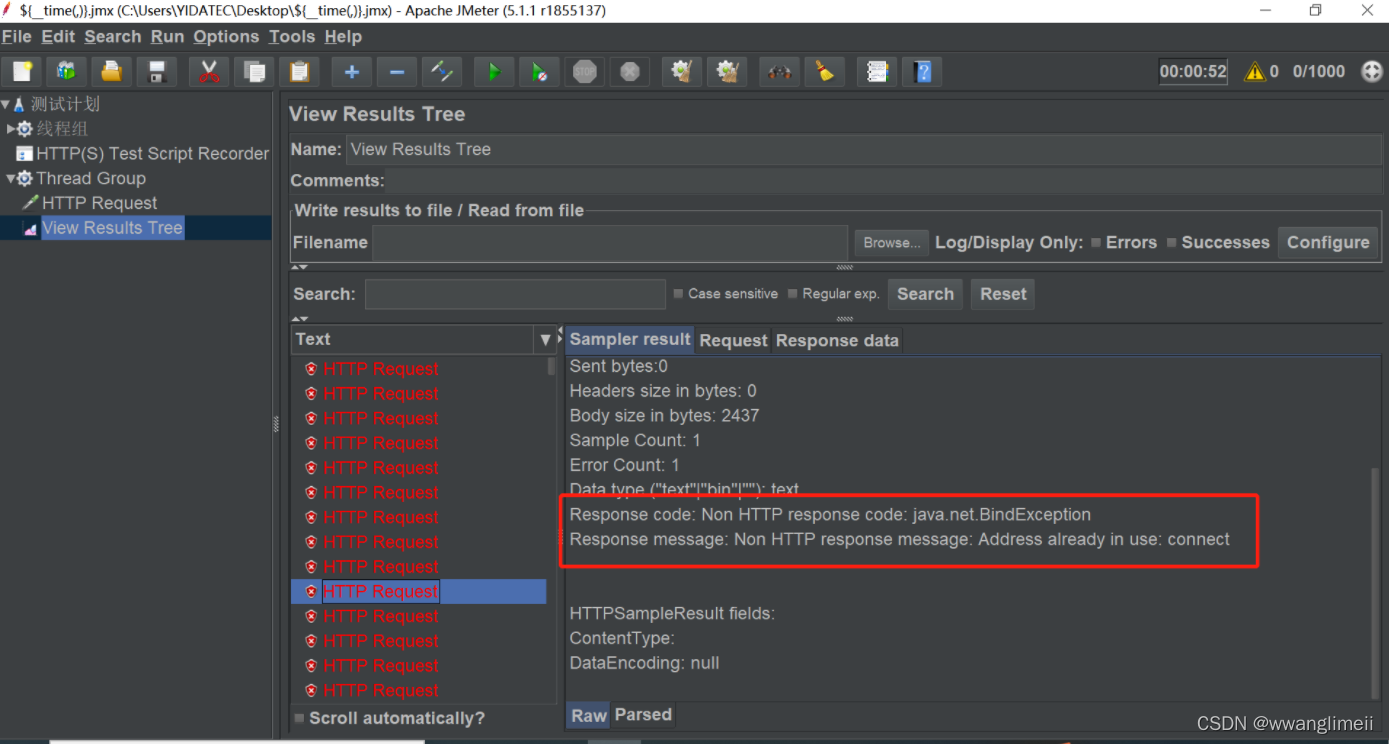Open the Help menu
The image size is (1389, 744).
click(x=343, y=36)
